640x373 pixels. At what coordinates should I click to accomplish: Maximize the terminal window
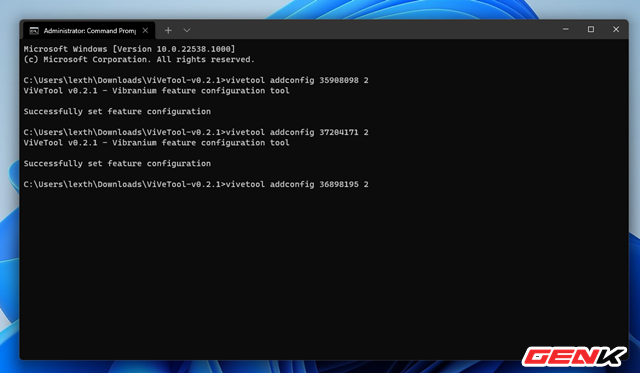click(x=591, y=29)
